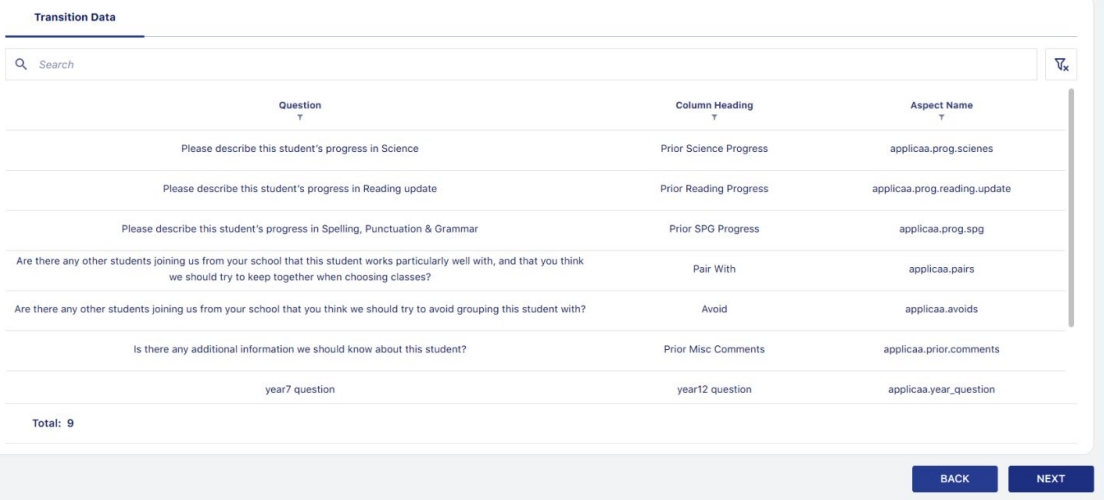Sort by the Column Heading header
Screen dimensions: 1104x500
point(714,105)
